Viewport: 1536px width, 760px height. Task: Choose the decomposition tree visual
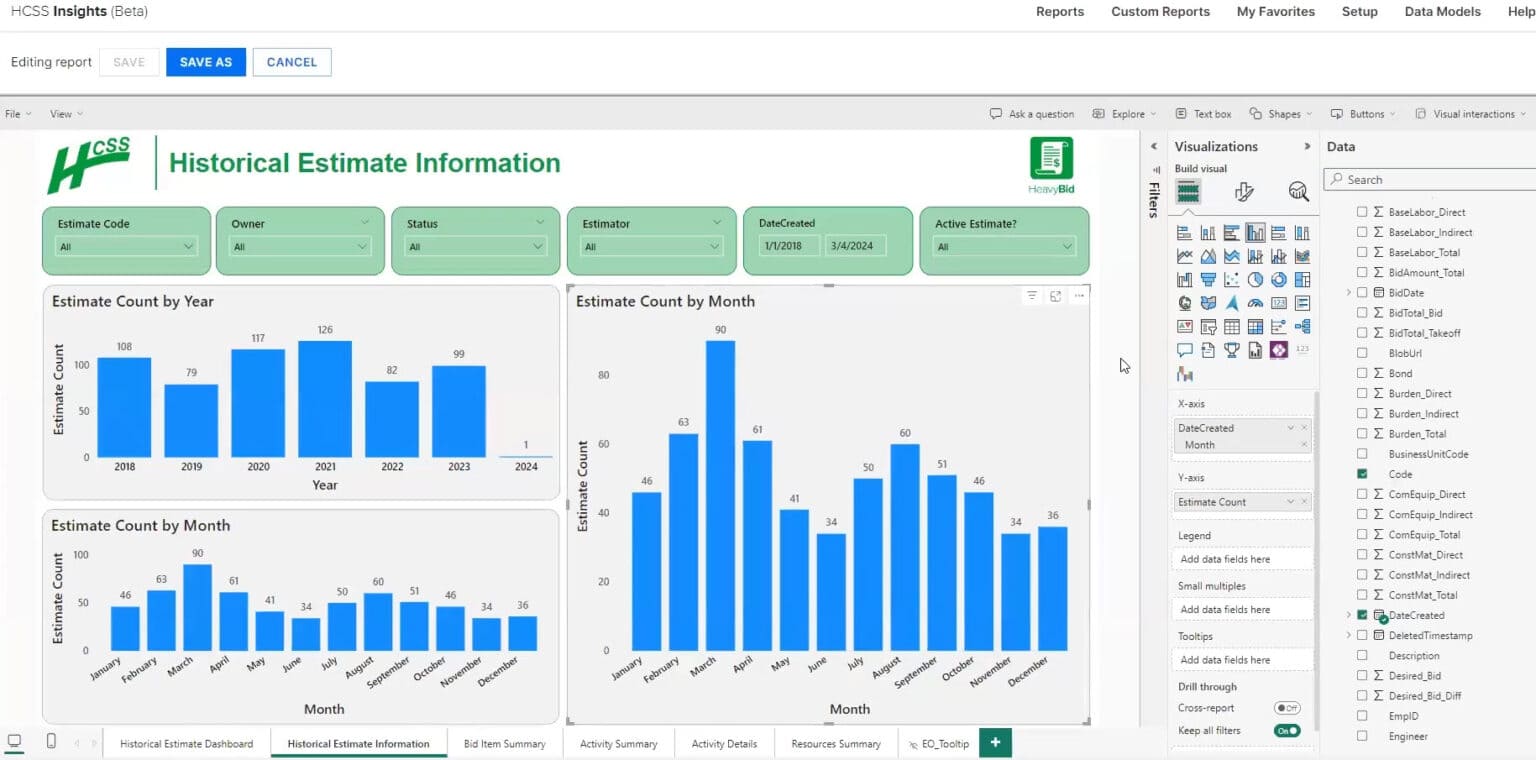coord(1302,326)
